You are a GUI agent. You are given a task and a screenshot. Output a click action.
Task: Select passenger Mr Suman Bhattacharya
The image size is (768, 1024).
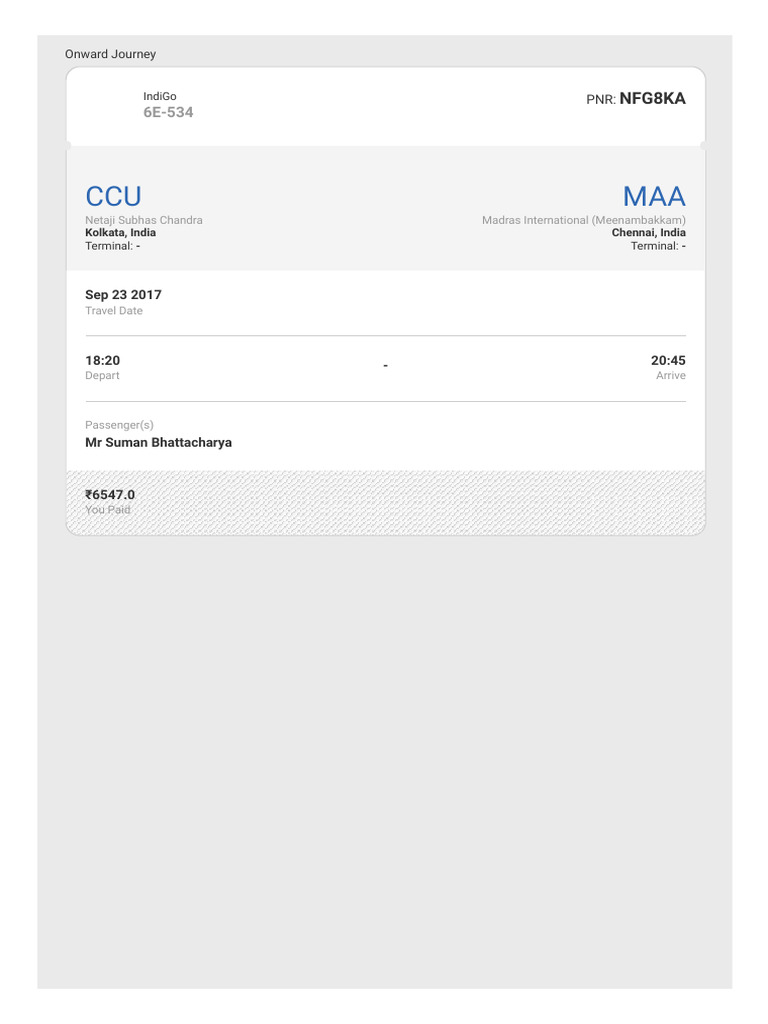tap(159, 443)
